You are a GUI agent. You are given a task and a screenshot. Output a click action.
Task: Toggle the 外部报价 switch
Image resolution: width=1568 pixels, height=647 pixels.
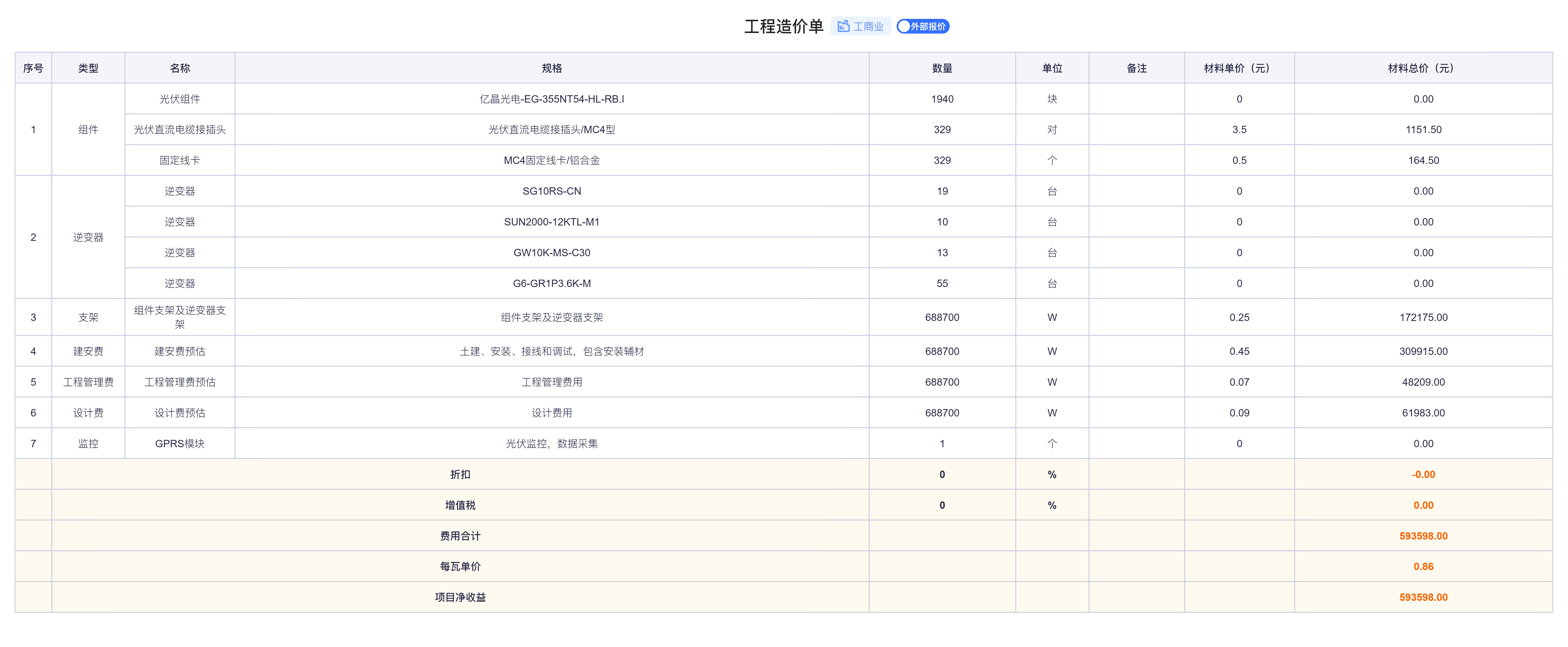923,26
